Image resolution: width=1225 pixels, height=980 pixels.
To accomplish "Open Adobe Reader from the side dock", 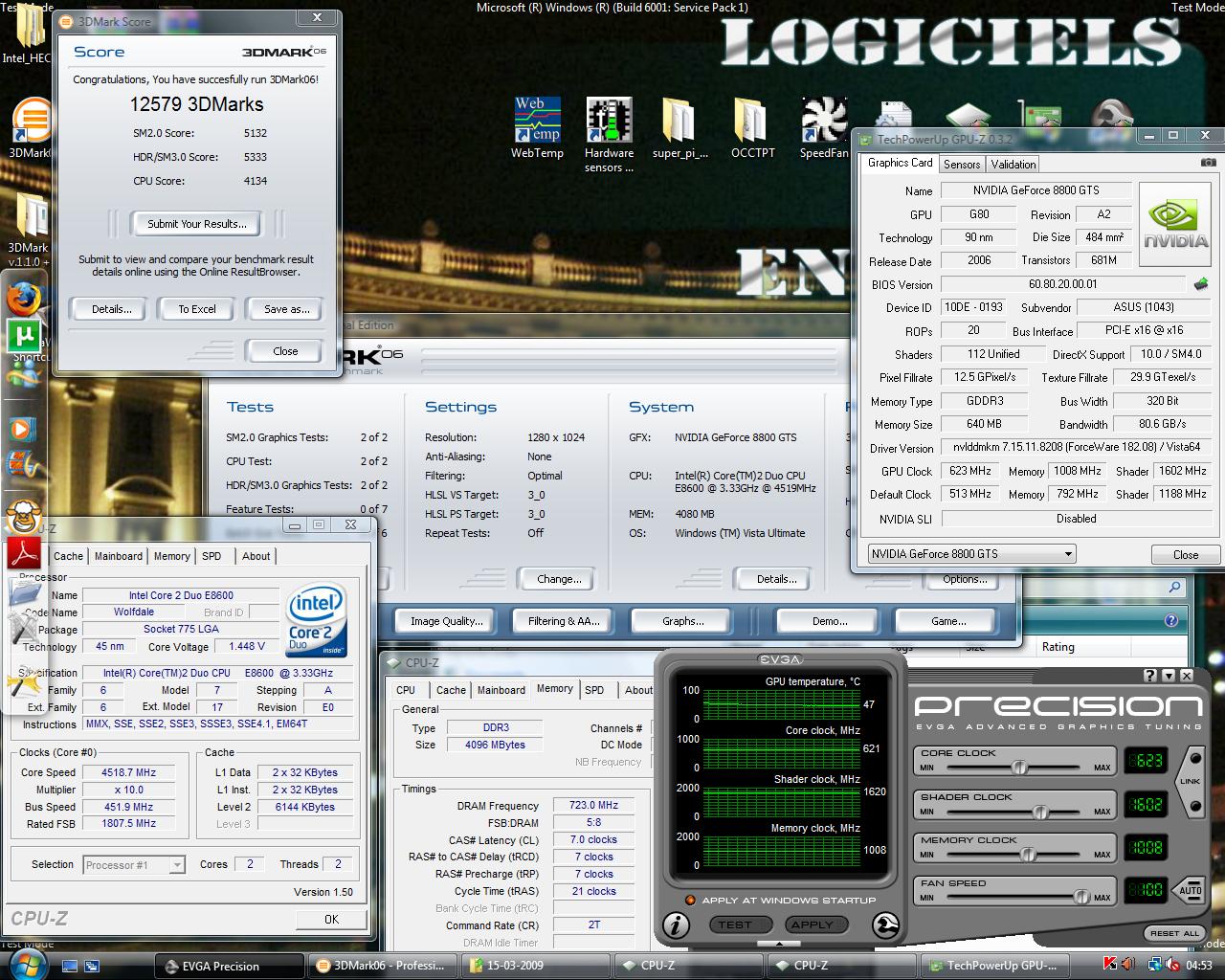I will pyautogui.click(x=24, y=552).
